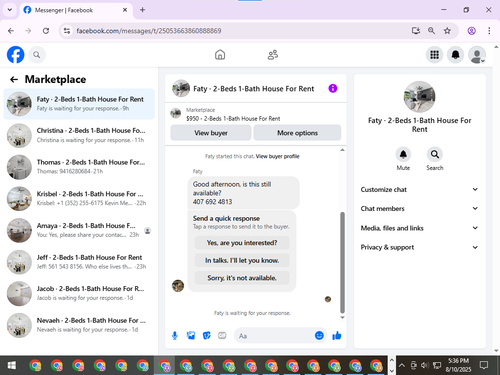Go back from the Marketplace list
Screen dimensions: 500x375
tap(14, 79)
